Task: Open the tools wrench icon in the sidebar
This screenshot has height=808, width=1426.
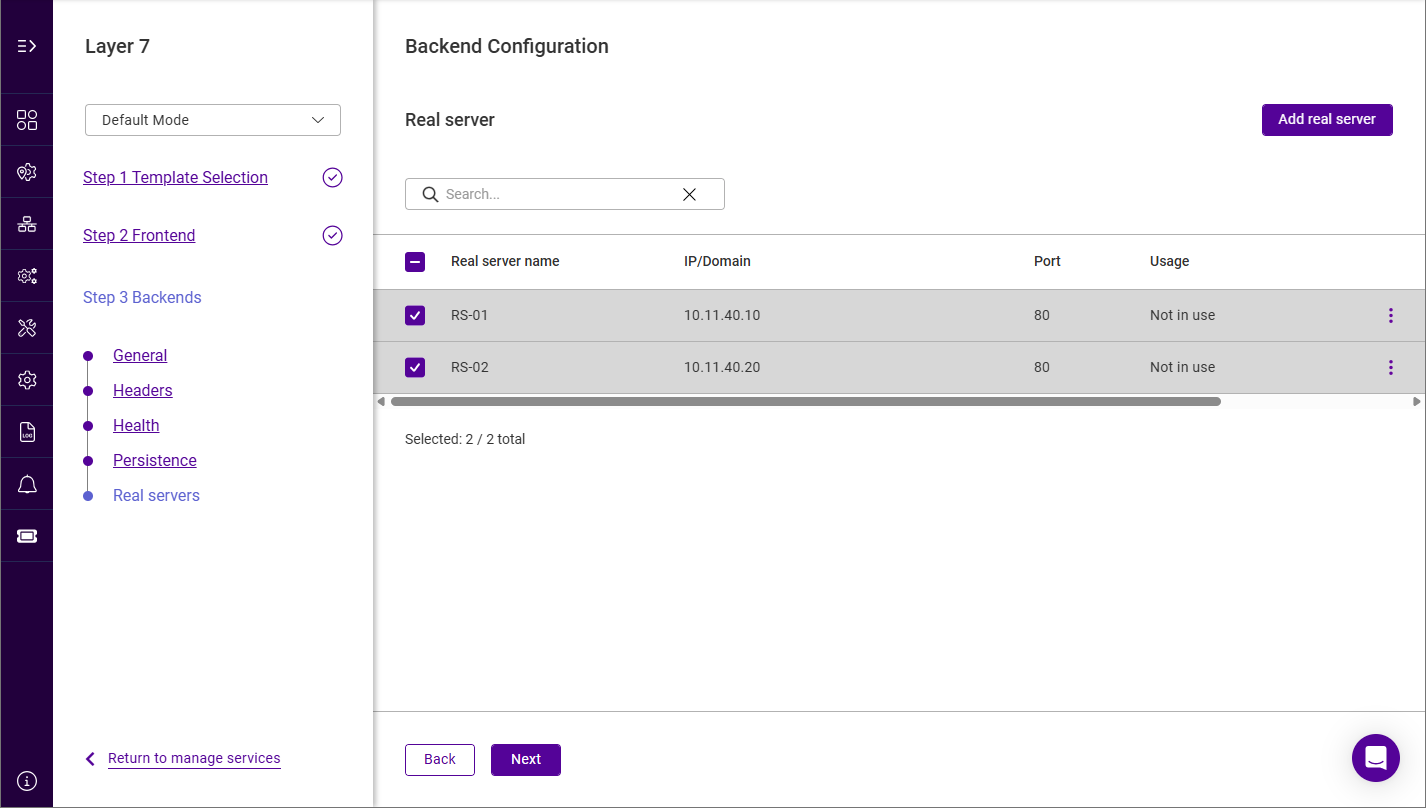Action: [27, 328]
